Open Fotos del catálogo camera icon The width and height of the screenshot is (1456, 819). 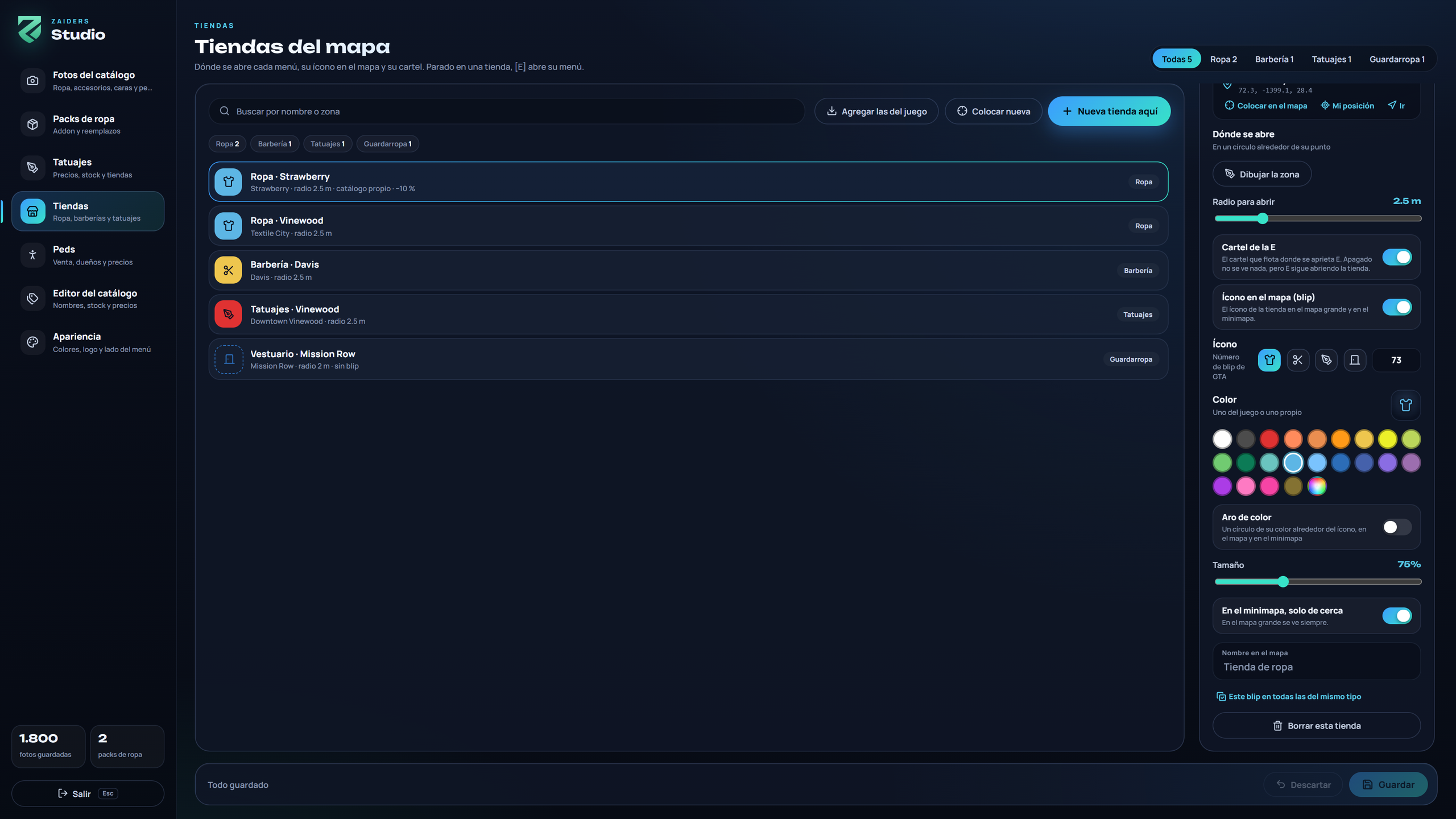[32, 81]
